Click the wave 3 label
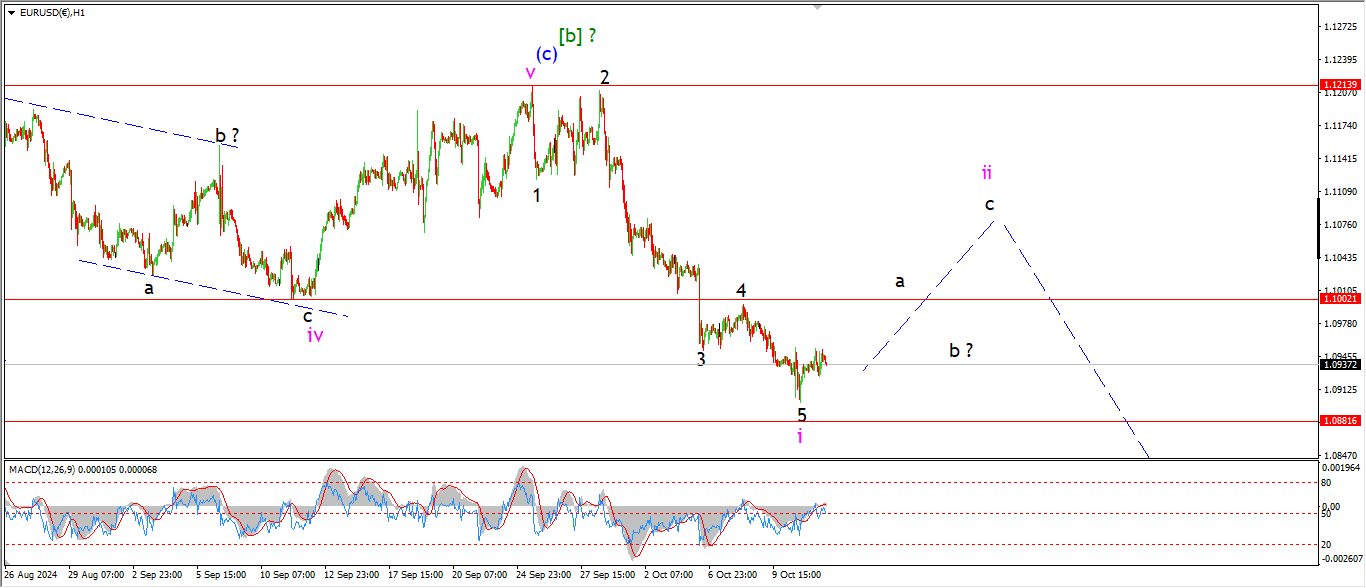 point(701,359)
